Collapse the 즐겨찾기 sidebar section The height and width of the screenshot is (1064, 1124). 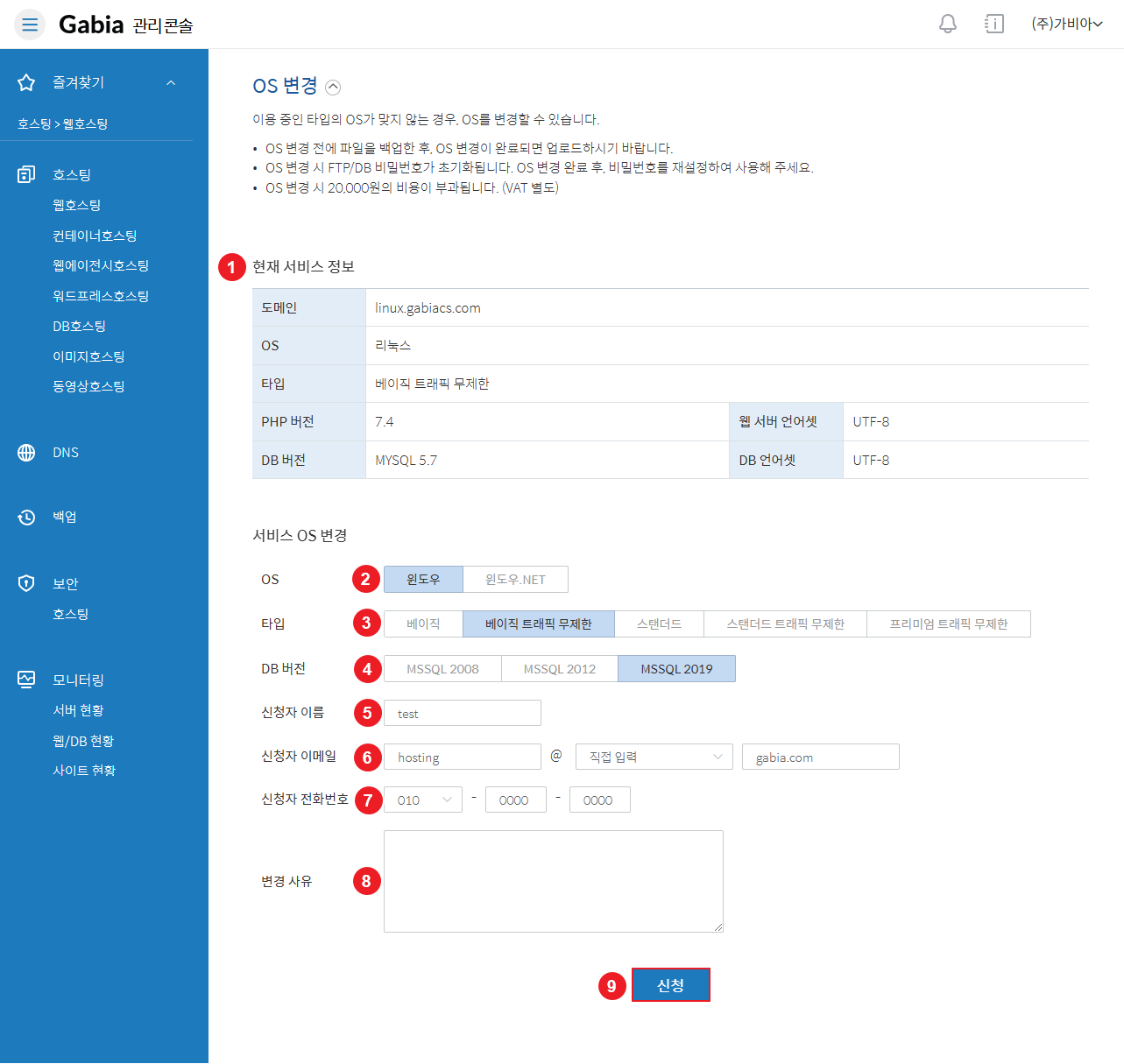171,82
